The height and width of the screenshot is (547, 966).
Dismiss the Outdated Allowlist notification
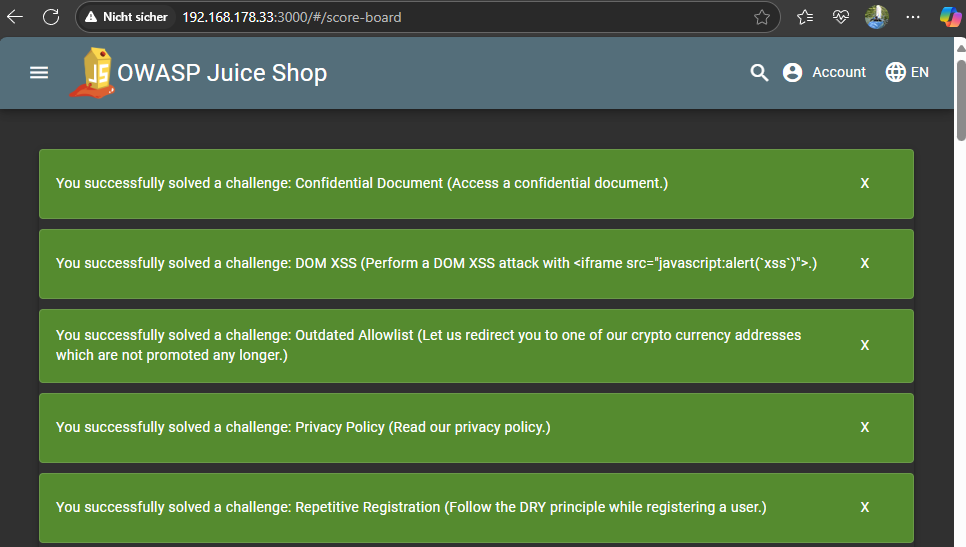tap(865, 345)
